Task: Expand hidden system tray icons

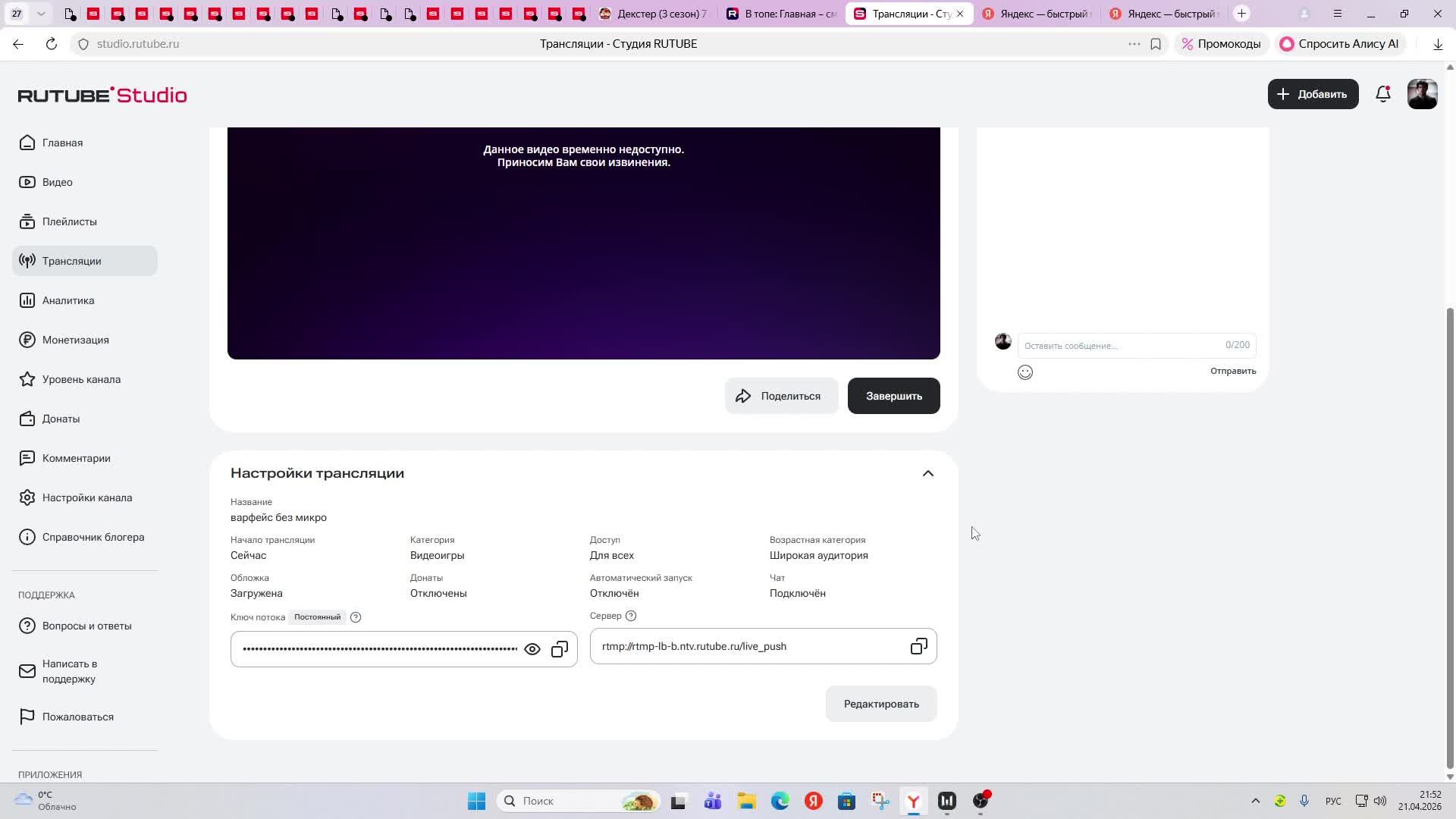Action: [x=1255, y=801]
